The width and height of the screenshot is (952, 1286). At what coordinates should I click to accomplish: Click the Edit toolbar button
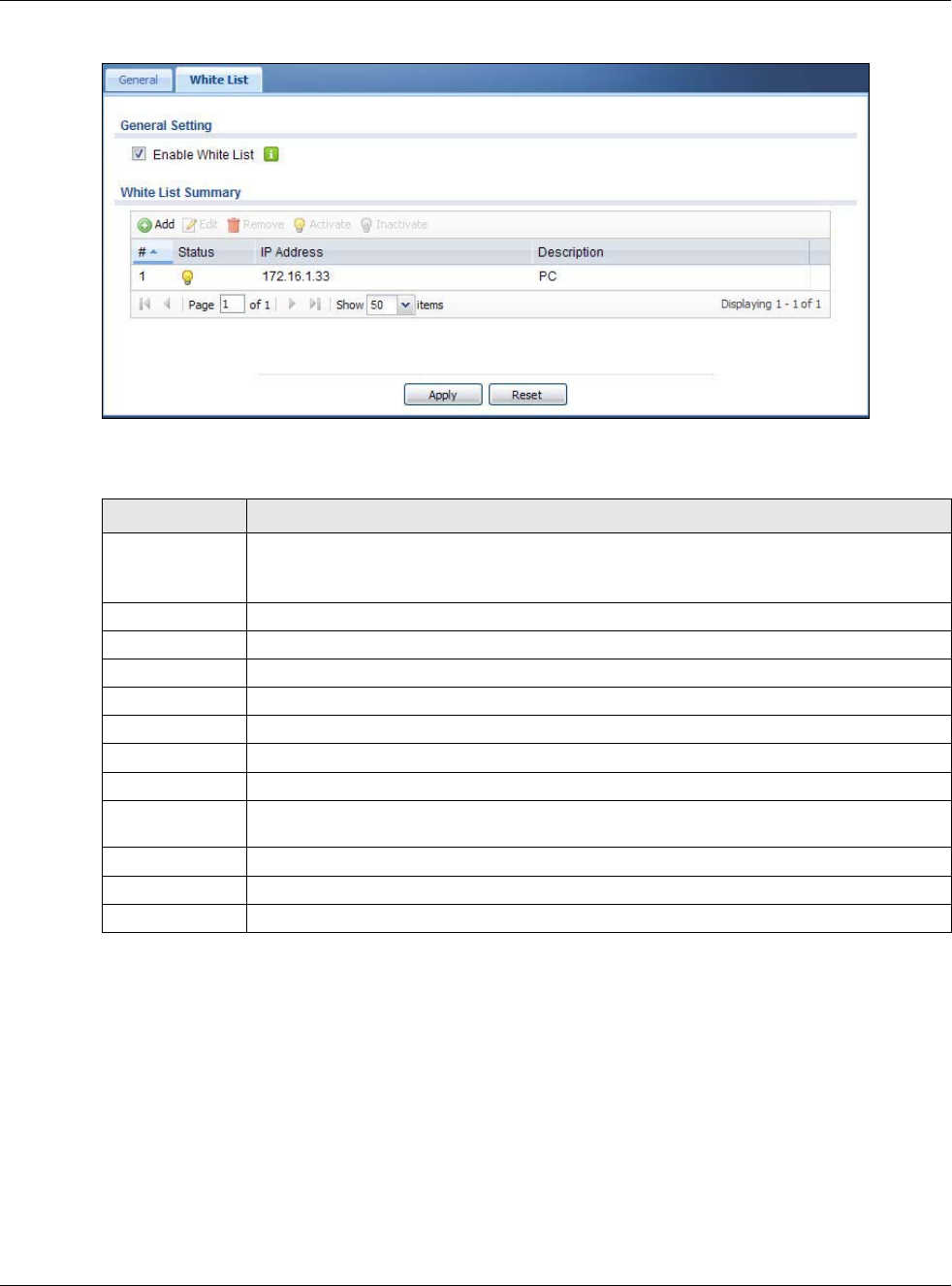coord(201,225)
